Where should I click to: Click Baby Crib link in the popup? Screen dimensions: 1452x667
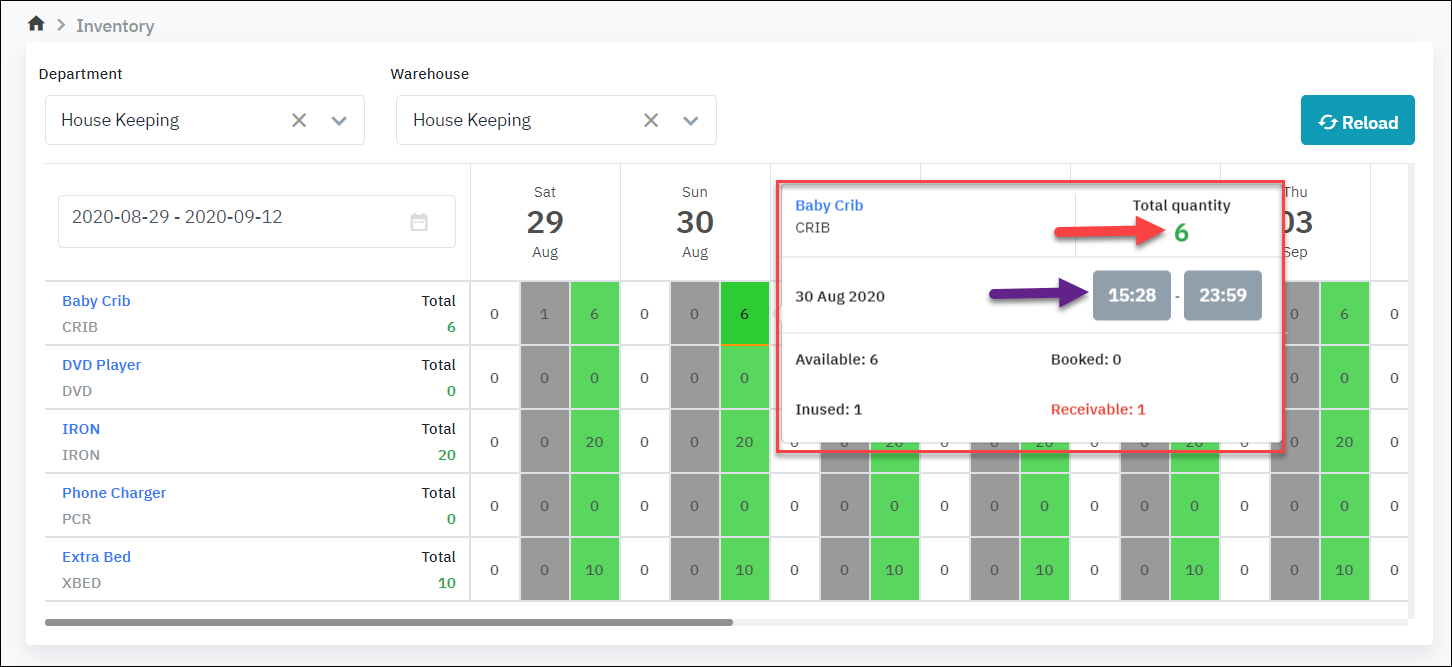tap(829, 205)
